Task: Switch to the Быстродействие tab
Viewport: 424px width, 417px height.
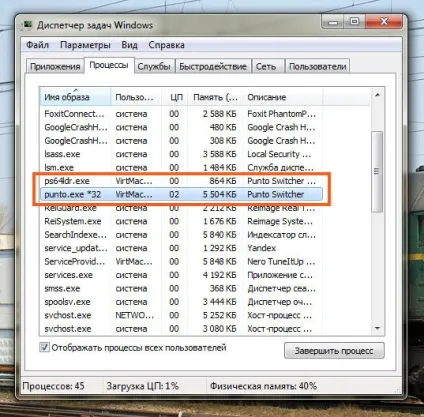Action: [x=213, y=66]
